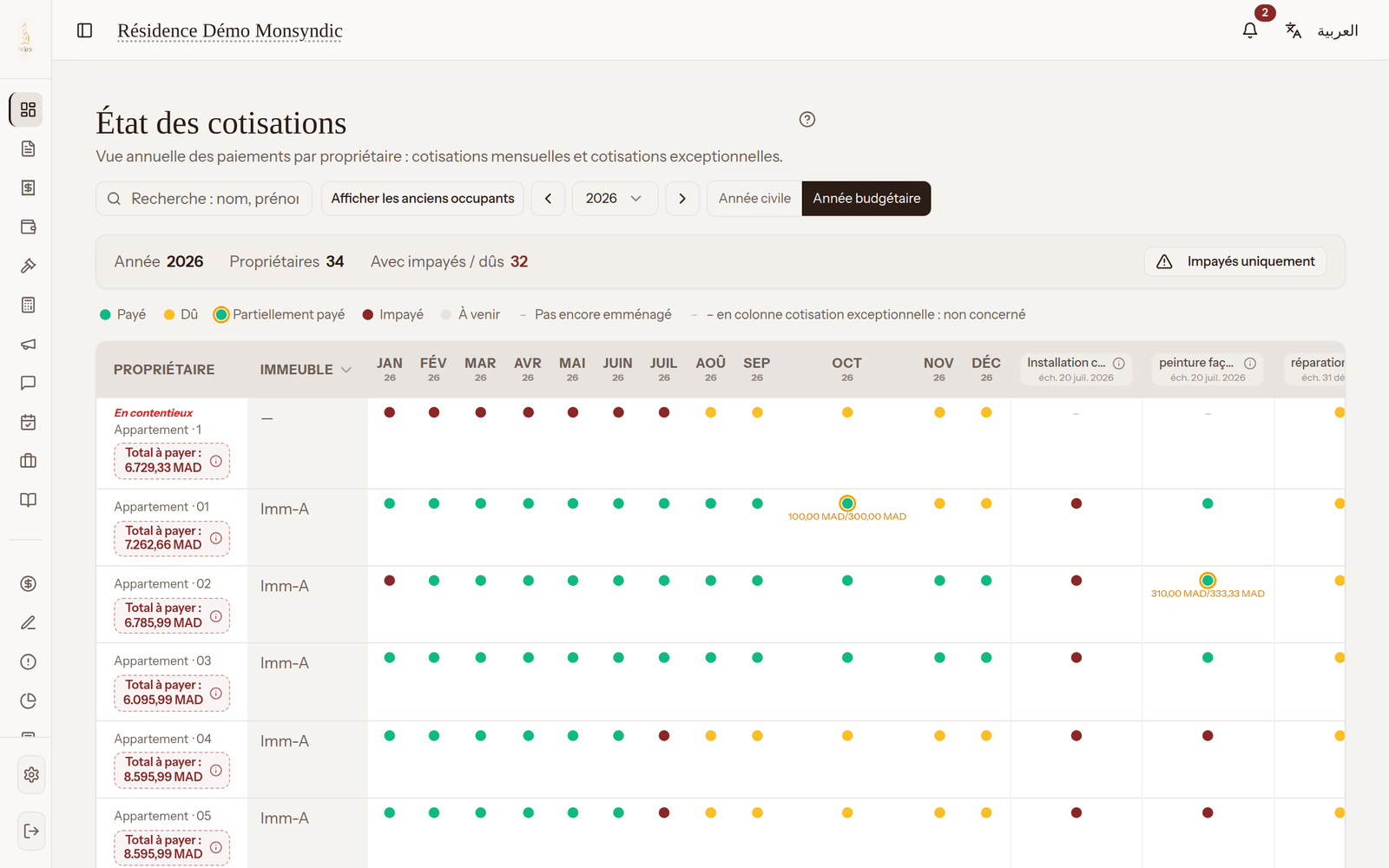
Task: Go to next year arrow
Action: click(682, 199)
